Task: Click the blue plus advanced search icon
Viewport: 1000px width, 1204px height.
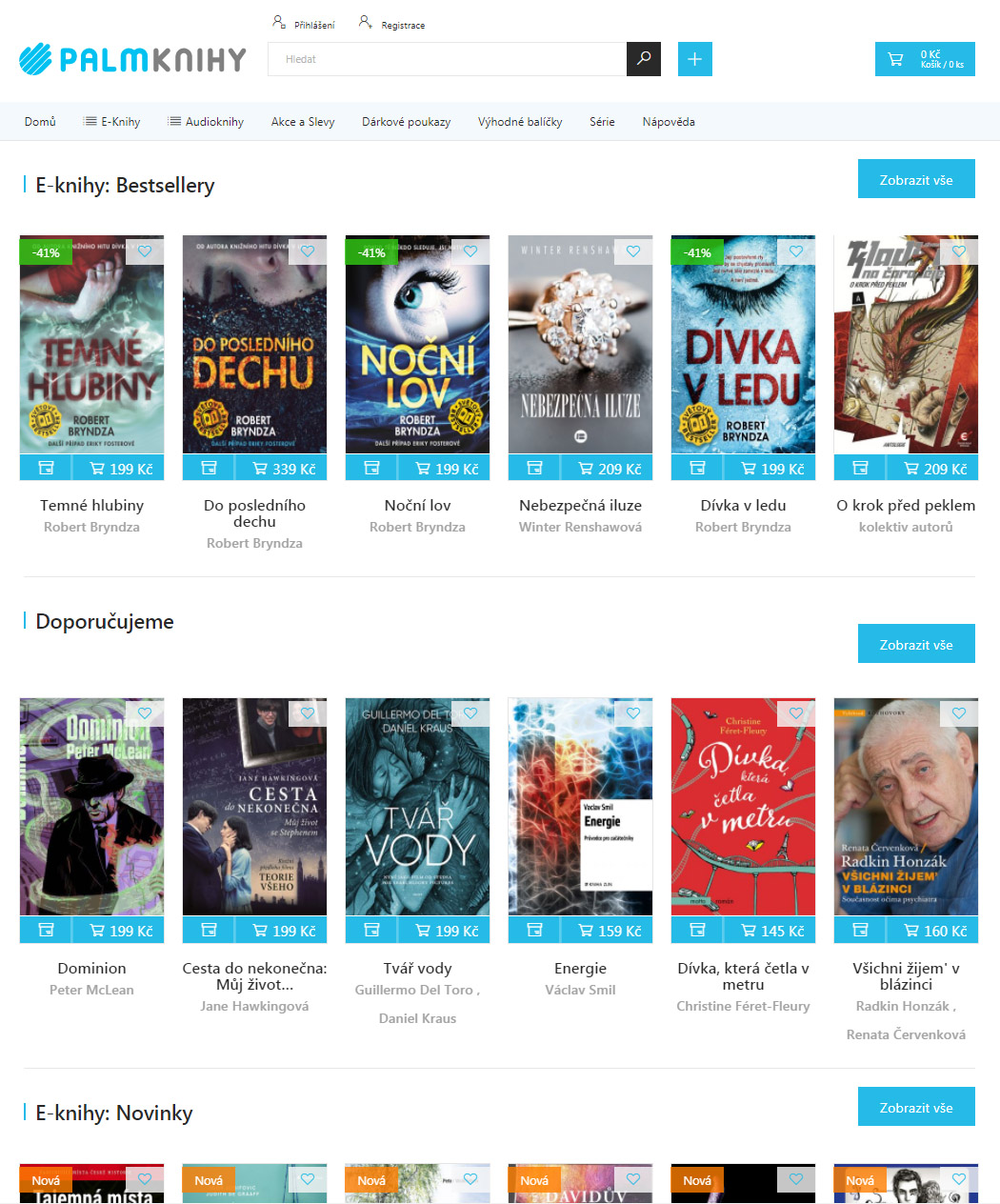Action: pos(695,59)
